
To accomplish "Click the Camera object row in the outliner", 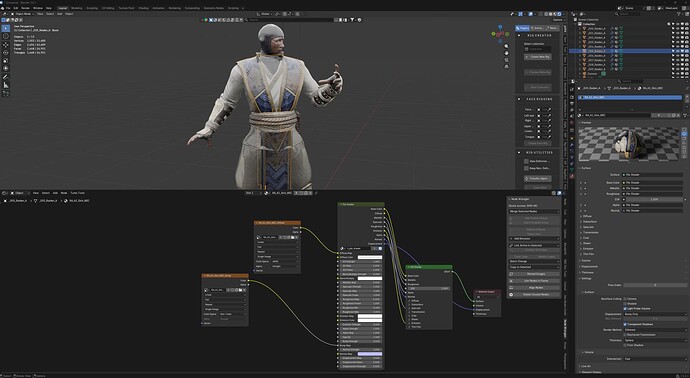I will coord(592,74).
